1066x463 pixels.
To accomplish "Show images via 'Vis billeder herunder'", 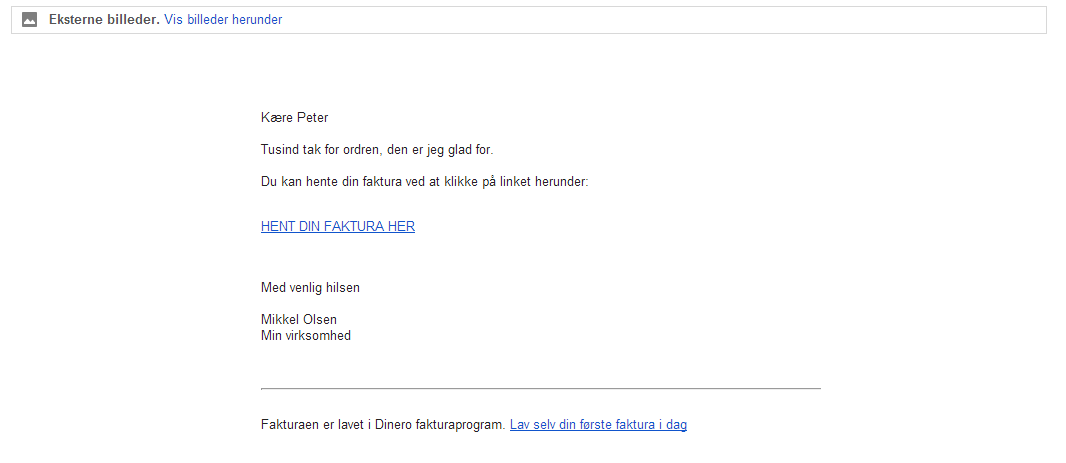I will 223,20.
